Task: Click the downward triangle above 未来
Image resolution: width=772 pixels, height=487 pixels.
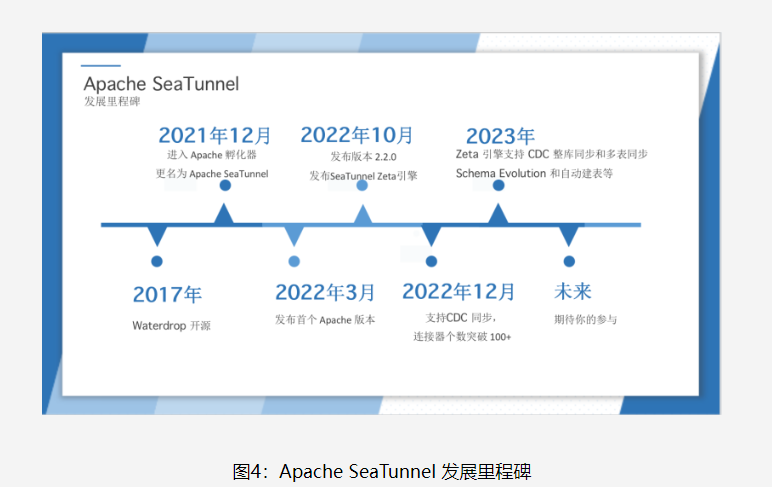Action: (x=569, y=235)
